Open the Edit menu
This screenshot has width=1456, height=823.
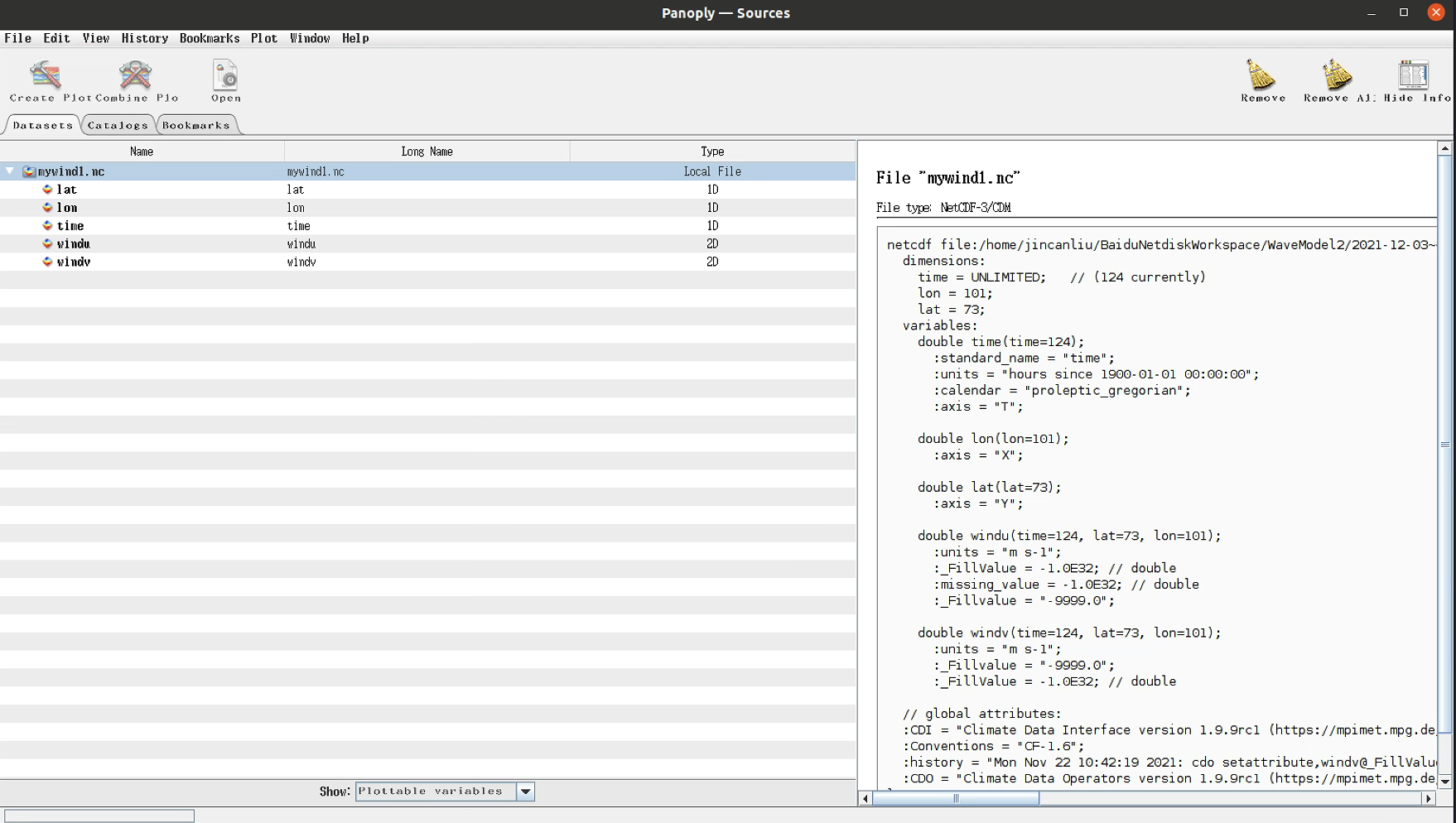click(x=56, y=38)
